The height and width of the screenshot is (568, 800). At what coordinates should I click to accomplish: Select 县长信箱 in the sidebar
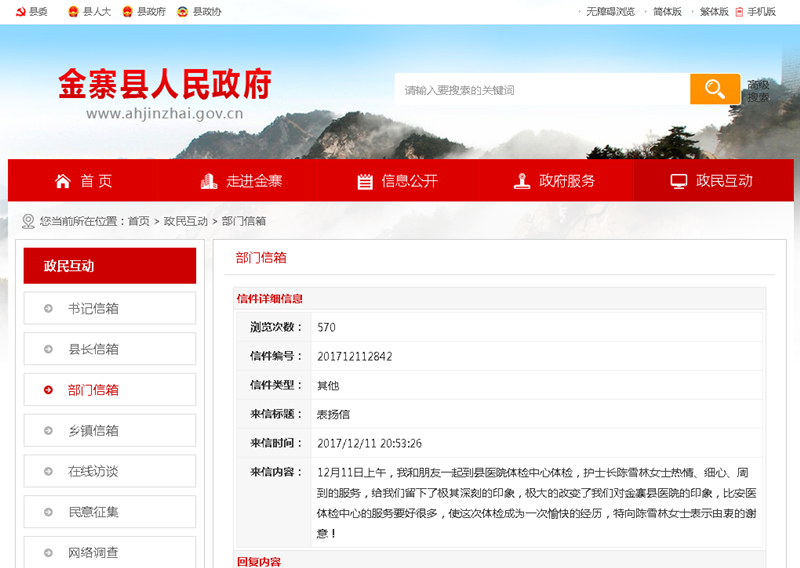[x=93, y=349]
